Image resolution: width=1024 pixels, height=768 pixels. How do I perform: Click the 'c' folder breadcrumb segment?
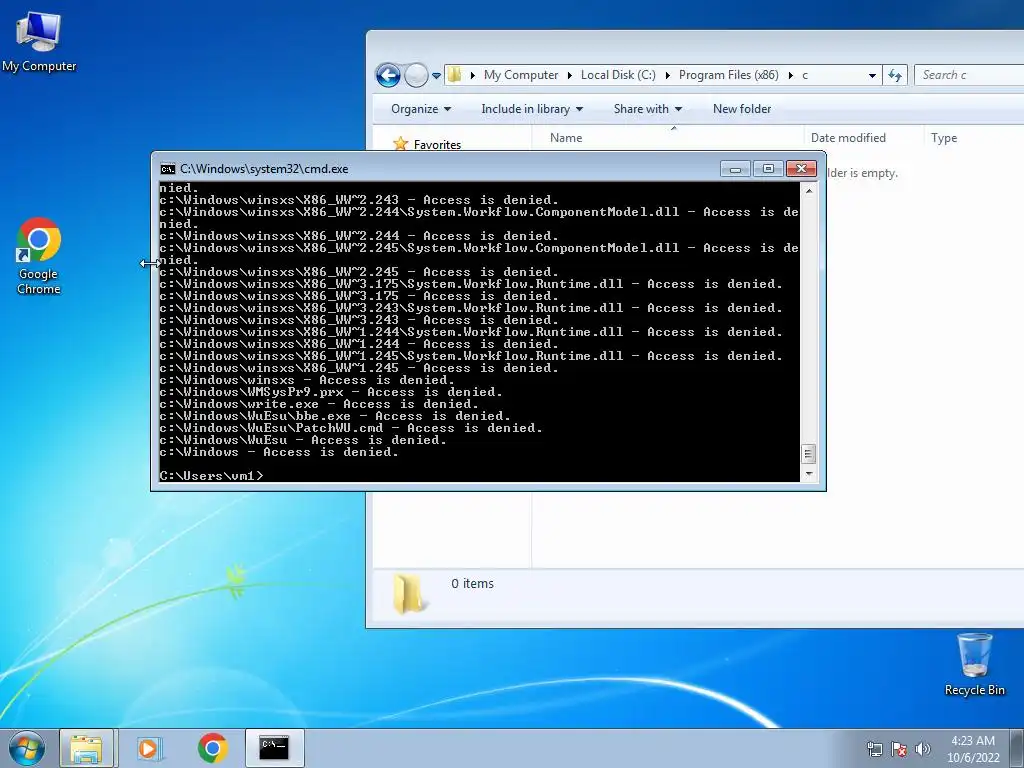(805, 75)
